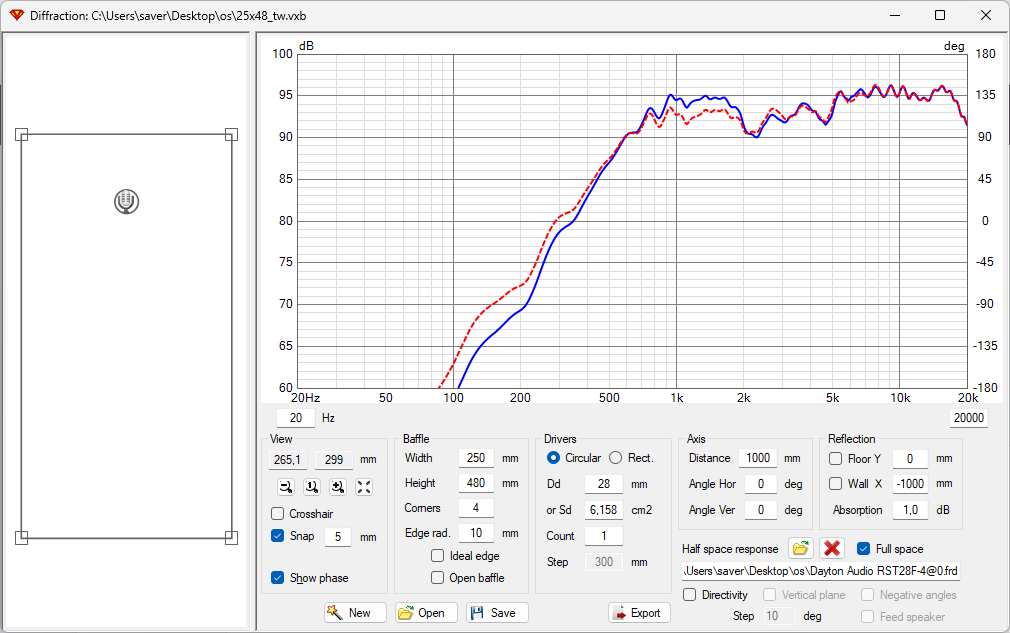Select top-left baffle corner handle
Screen dimensions: 1010x633
pyautogui.click(x=21, y=135)
